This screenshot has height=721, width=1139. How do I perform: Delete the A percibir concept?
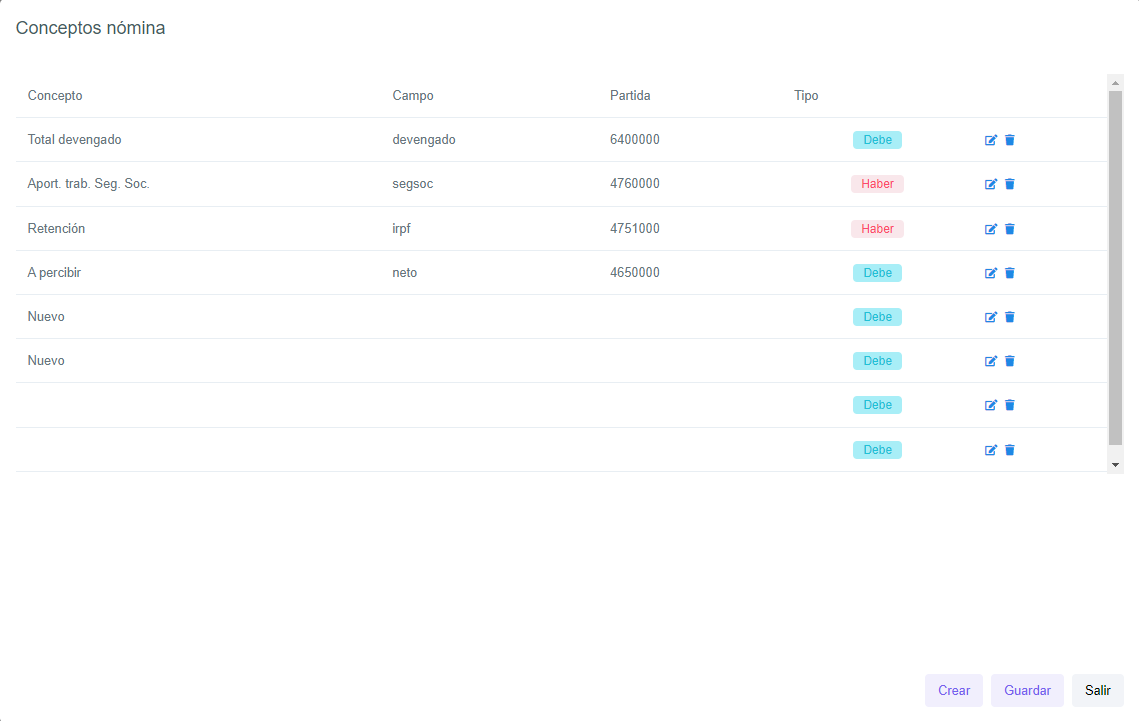[x=1009, y=273]
